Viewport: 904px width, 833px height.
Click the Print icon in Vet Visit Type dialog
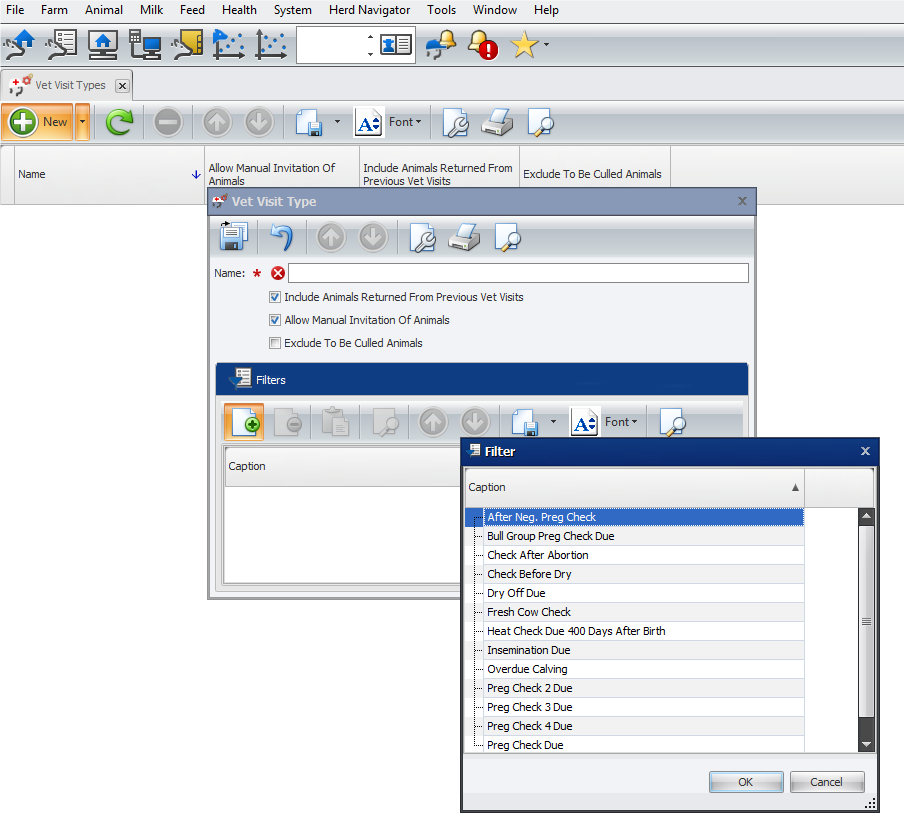(x=464, y=238)
